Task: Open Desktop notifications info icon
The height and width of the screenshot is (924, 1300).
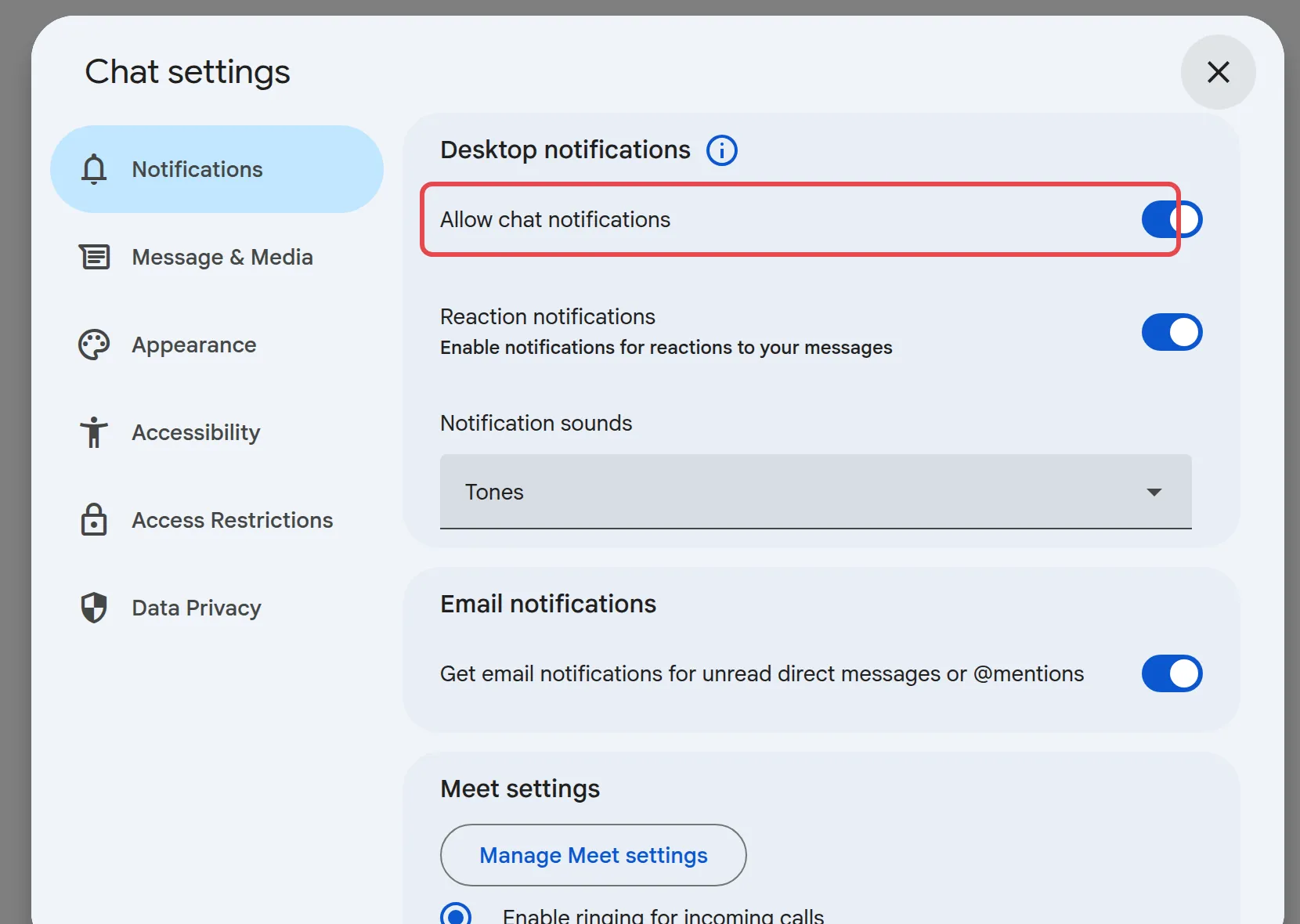Action: (722, 150)
